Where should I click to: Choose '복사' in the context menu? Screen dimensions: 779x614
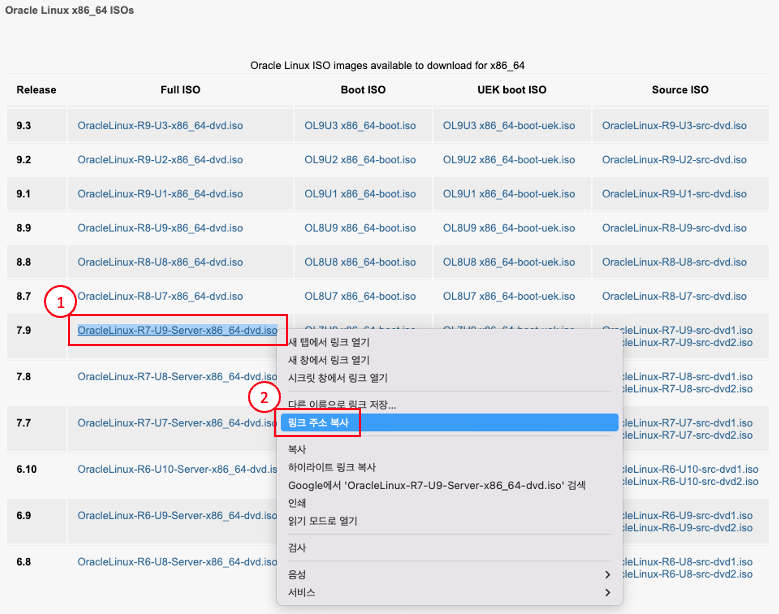(x=297, y=450)
